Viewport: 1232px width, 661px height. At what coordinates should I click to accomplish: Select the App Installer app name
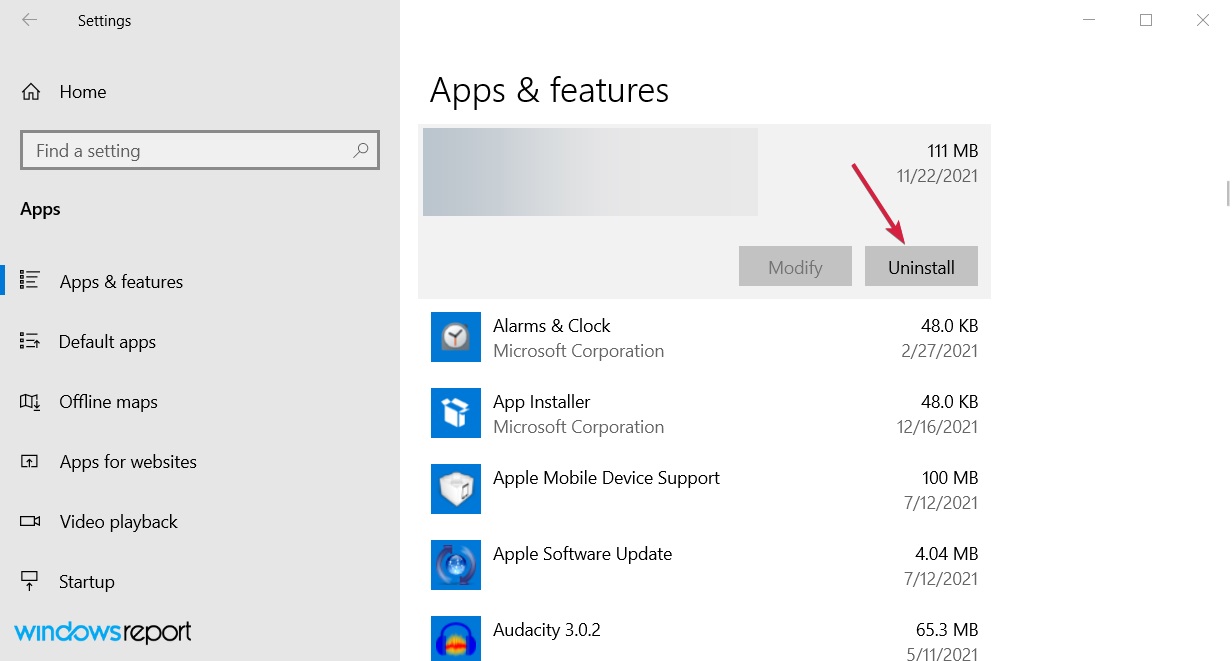541,402
